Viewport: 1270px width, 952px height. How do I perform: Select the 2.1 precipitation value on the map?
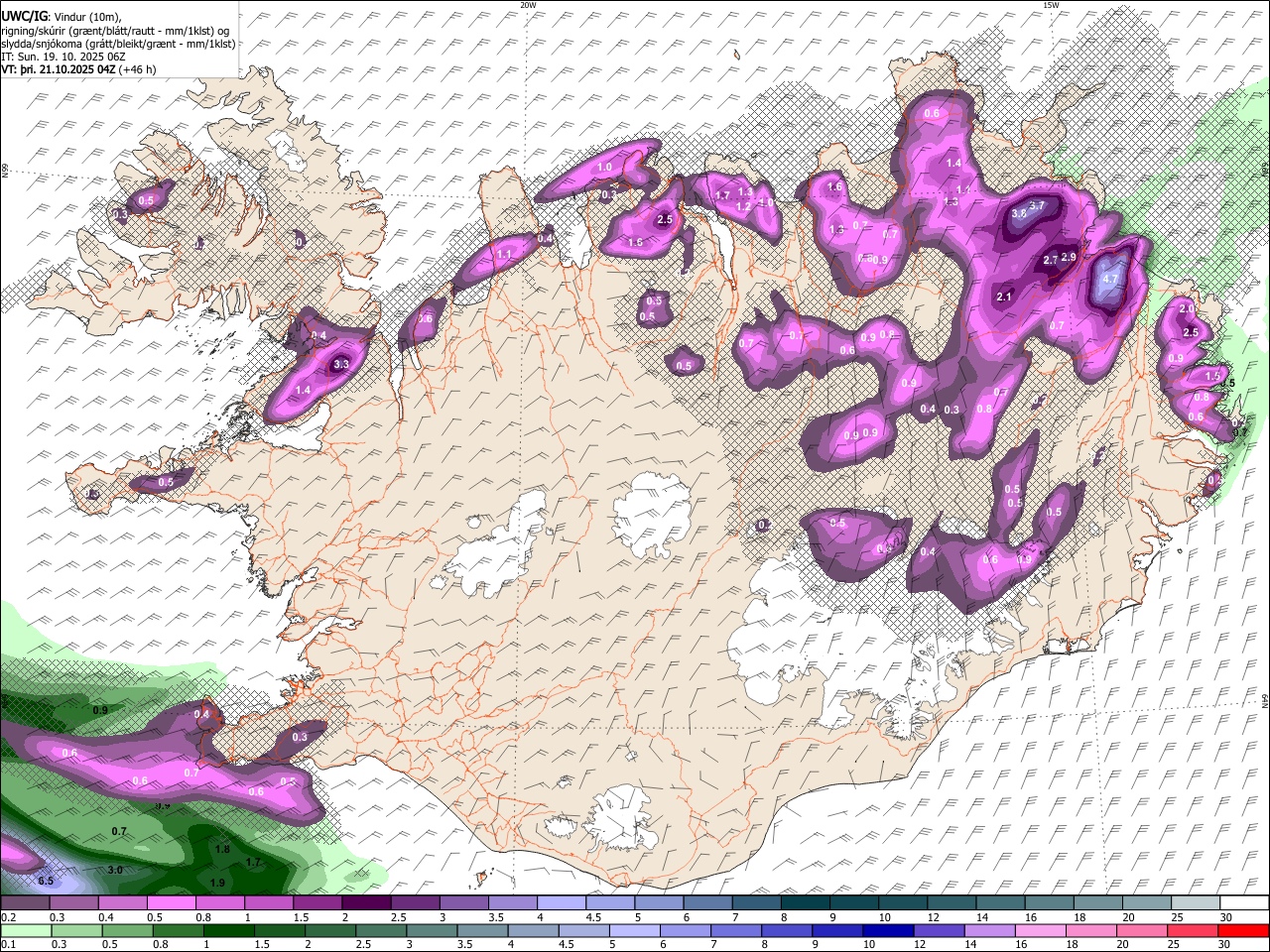tap(1003, 297)
